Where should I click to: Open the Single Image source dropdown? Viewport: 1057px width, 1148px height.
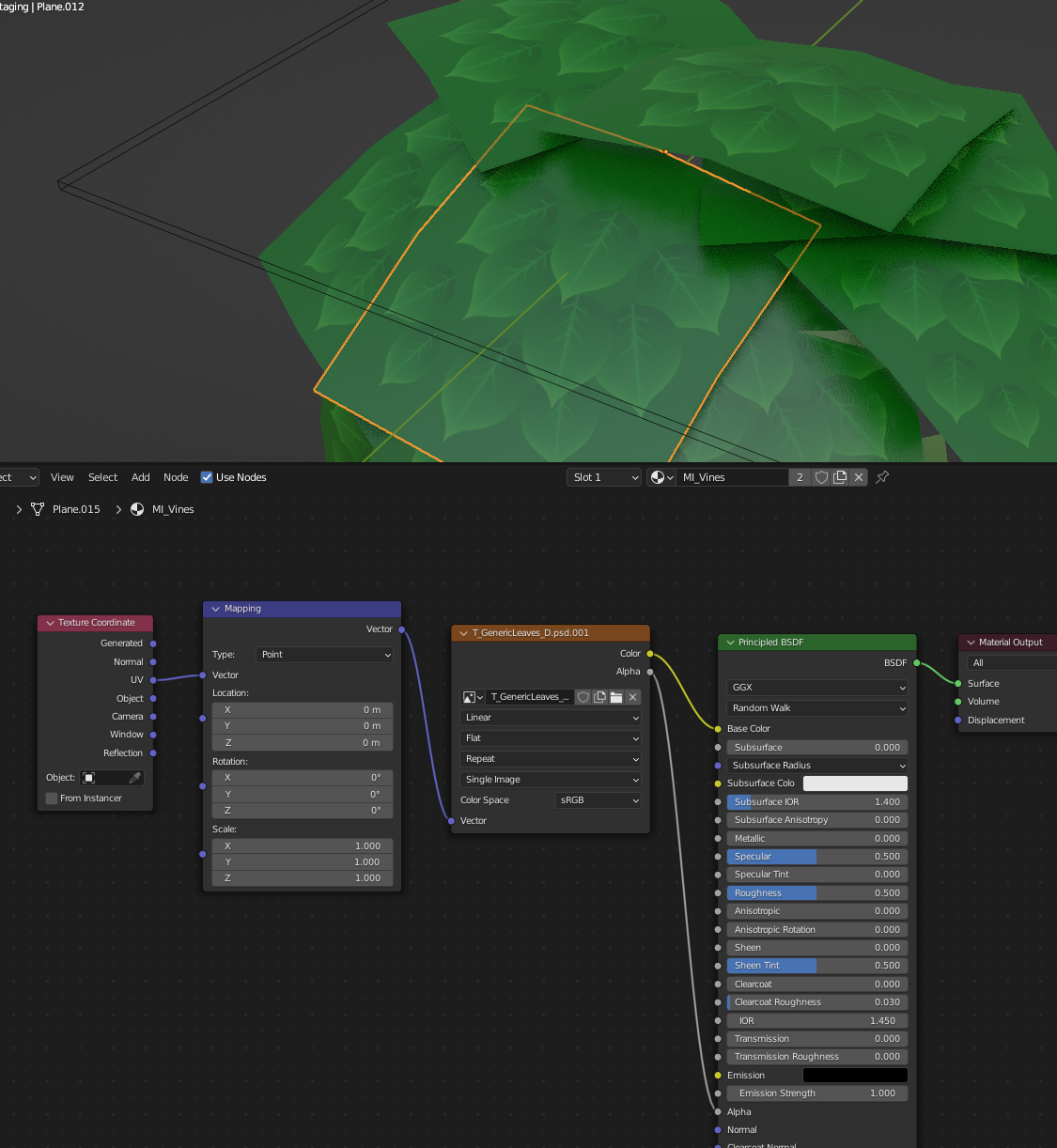pyautogui.click(x=551, y=780)
